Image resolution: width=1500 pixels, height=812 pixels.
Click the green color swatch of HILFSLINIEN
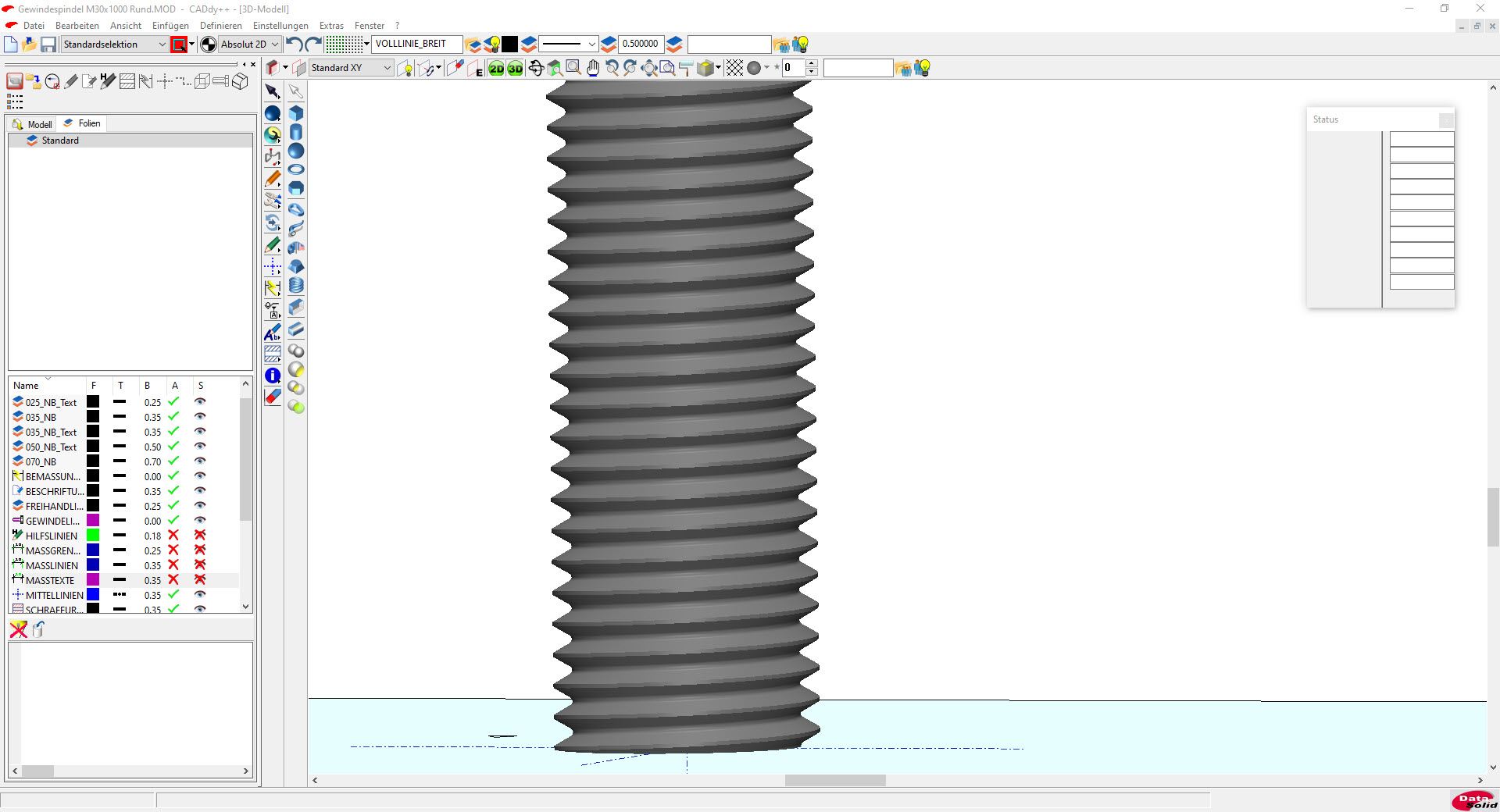point(92,535)
